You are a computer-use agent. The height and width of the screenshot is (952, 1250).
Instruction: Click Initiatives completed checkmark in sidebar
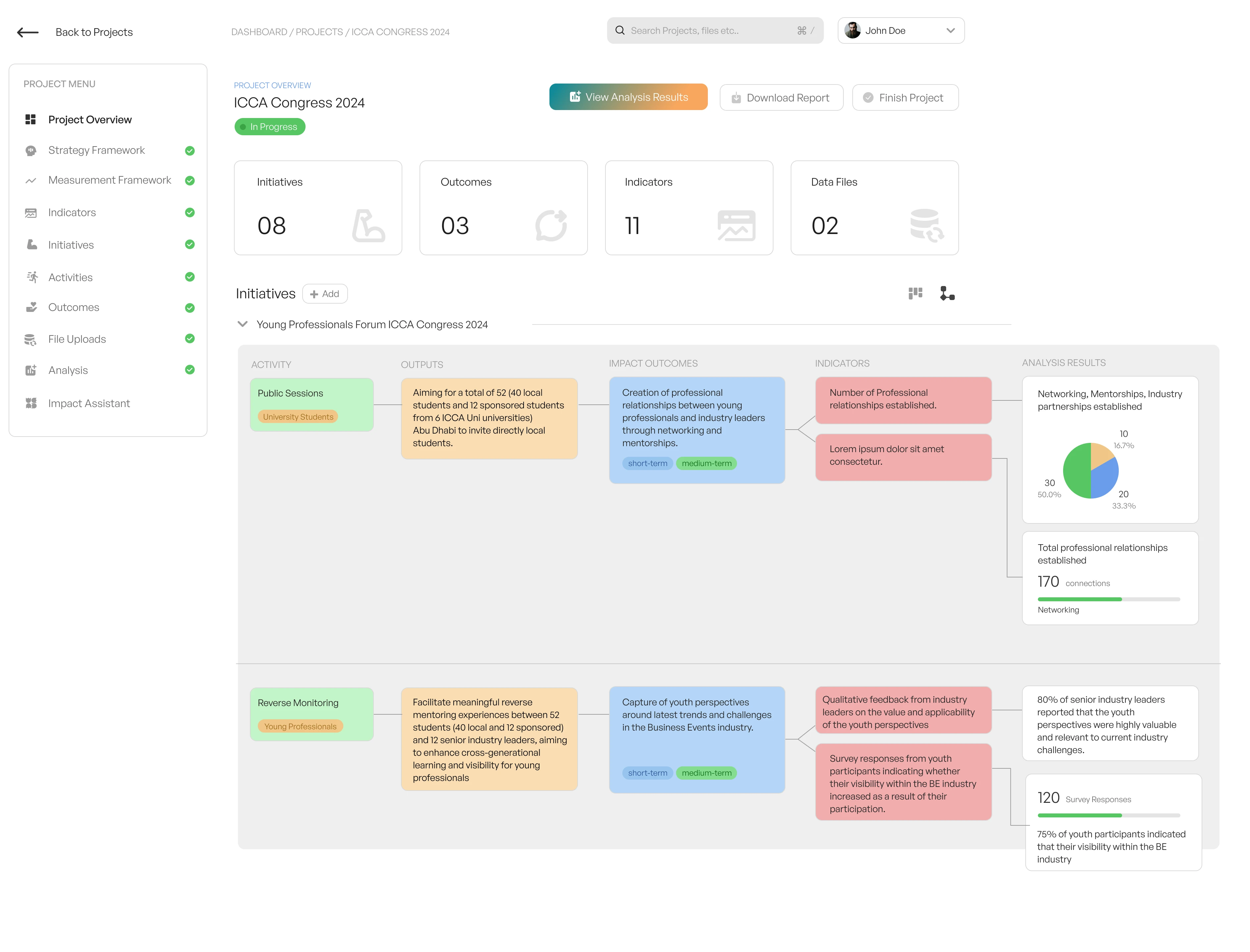click(190, 245)
